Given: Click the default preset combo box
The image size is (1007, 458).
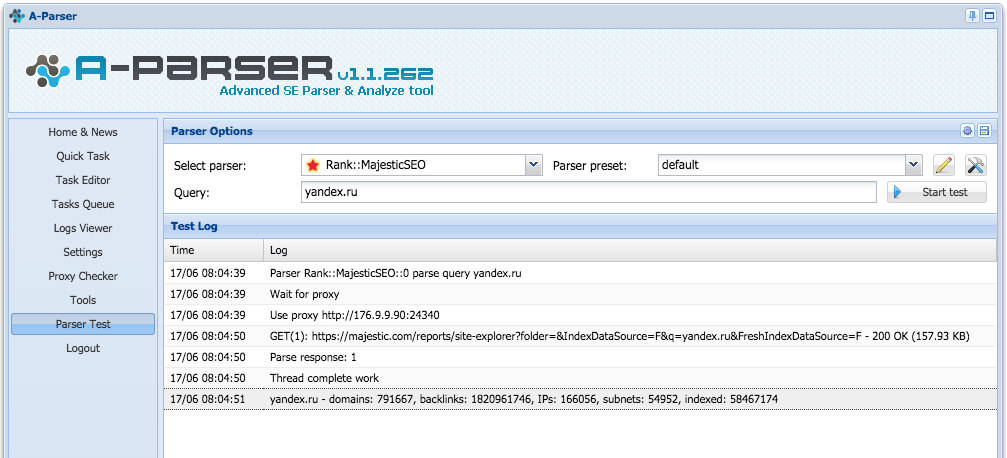Looking at the screenshot, I should click(790, 165).
